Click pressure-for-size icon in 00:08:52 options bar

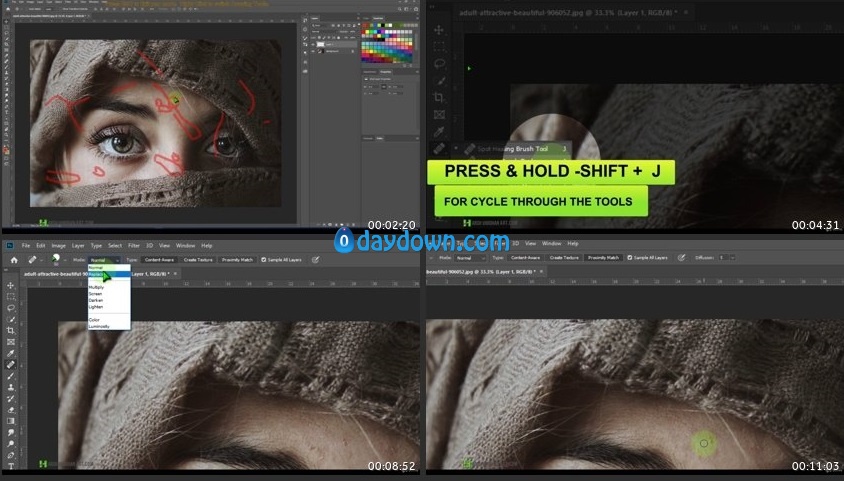(x=315, y=260)
